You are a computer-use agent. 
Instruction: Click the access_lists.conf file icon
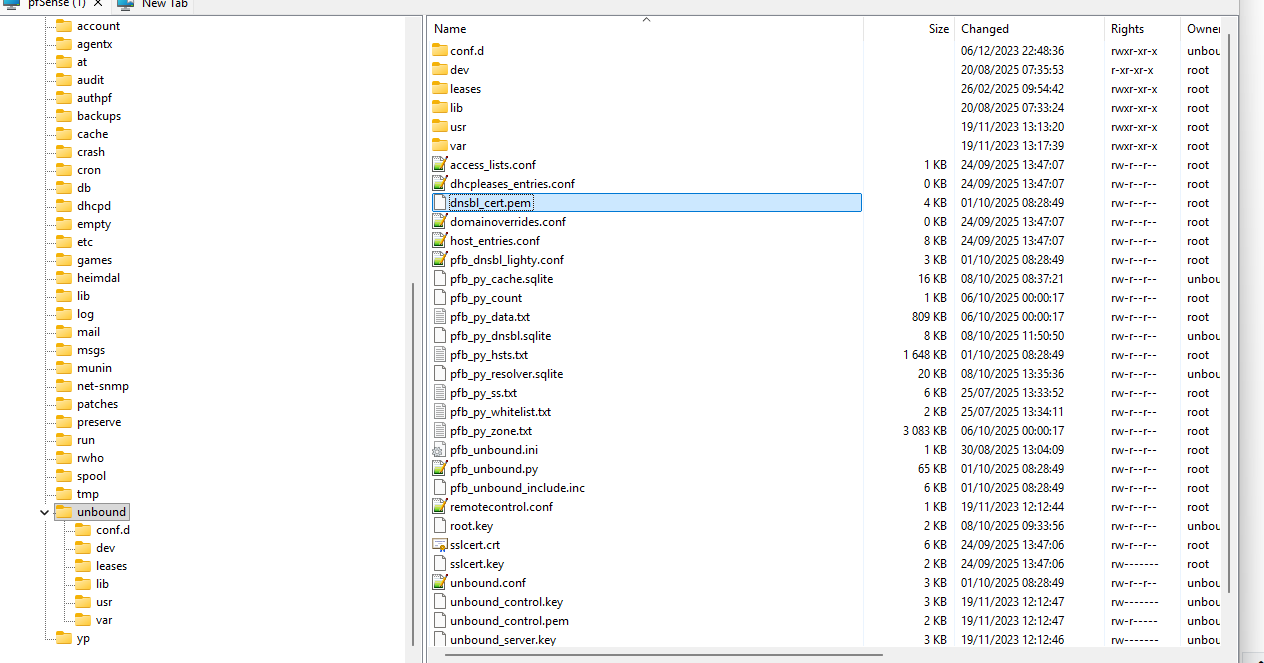click(x=440, y=165)
